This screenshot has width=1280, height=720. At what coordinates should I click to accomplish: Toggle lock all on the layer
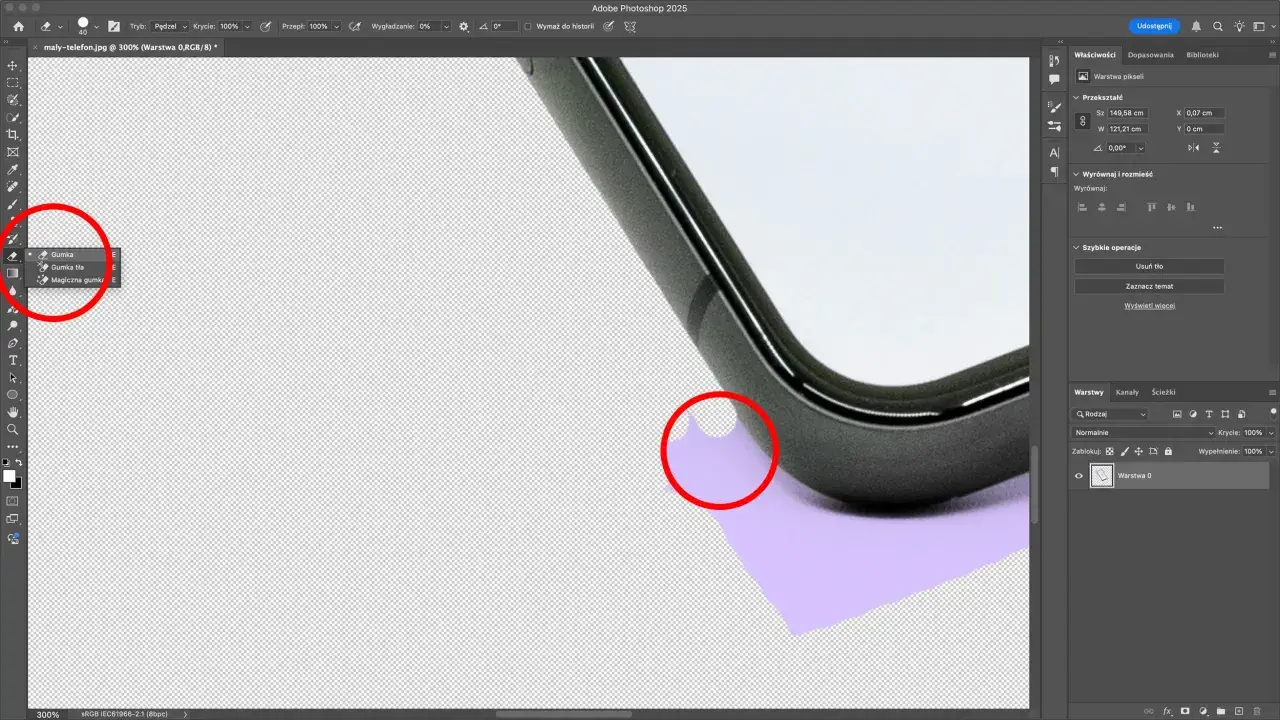pos(1168,452)
